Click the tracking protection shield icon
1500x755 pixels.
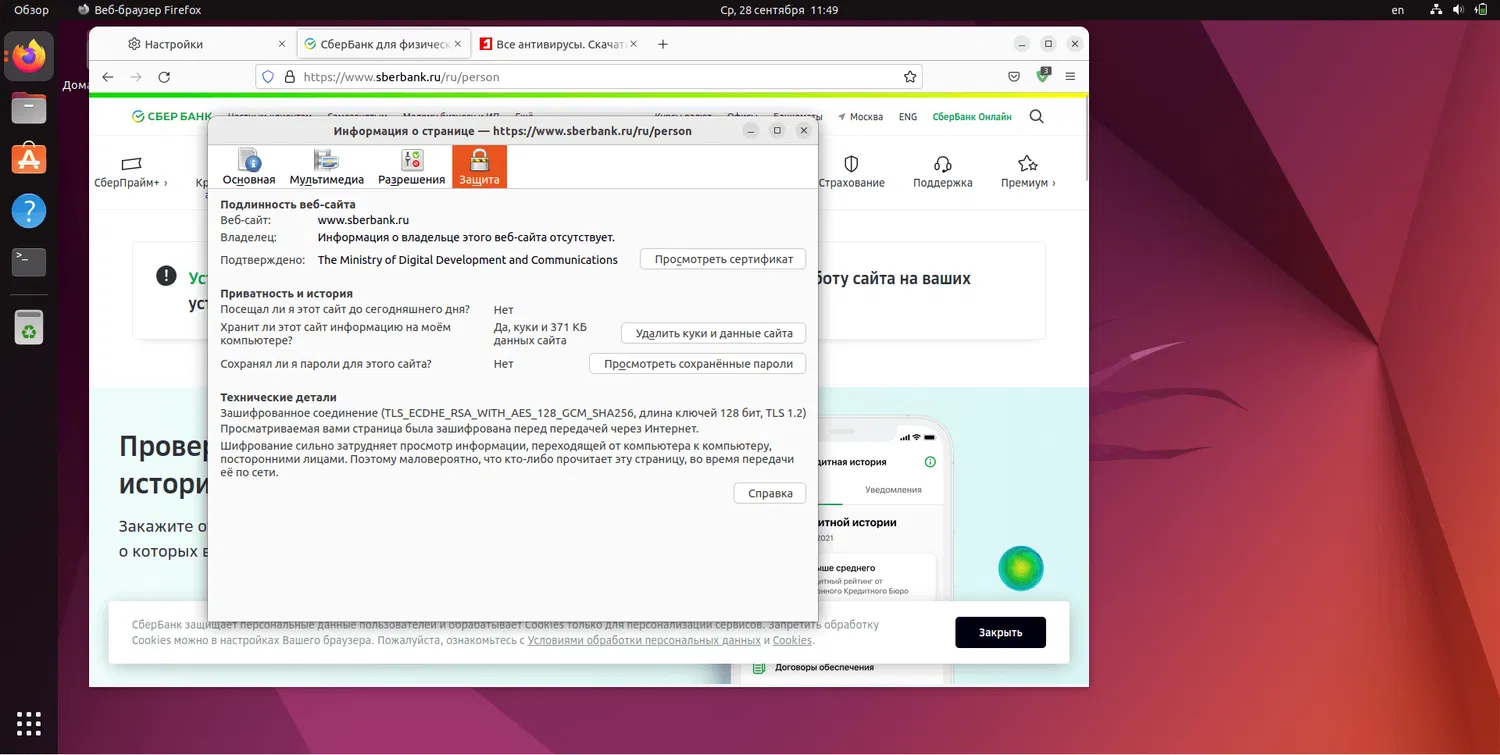coord(267,77)
